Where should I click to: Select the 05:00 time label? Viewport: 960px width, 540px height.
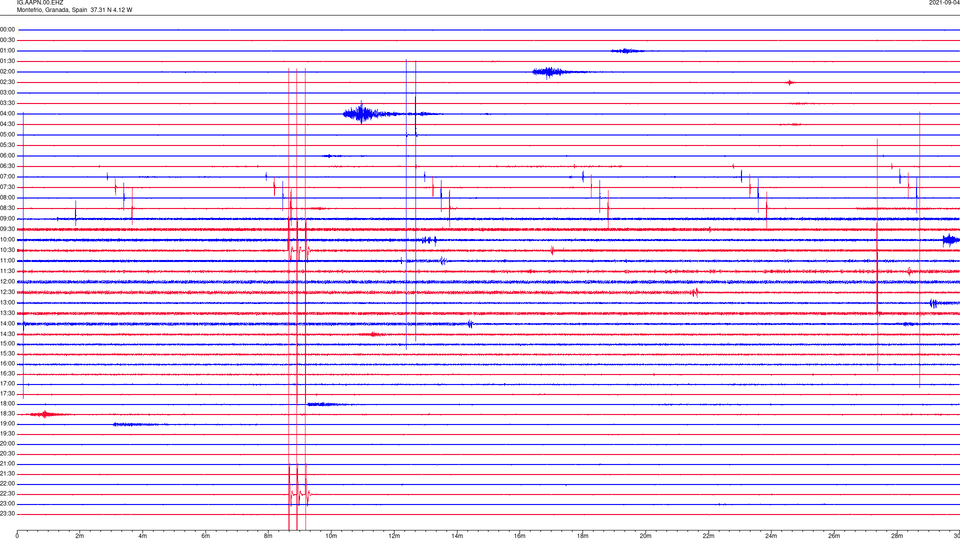[7, 135]
